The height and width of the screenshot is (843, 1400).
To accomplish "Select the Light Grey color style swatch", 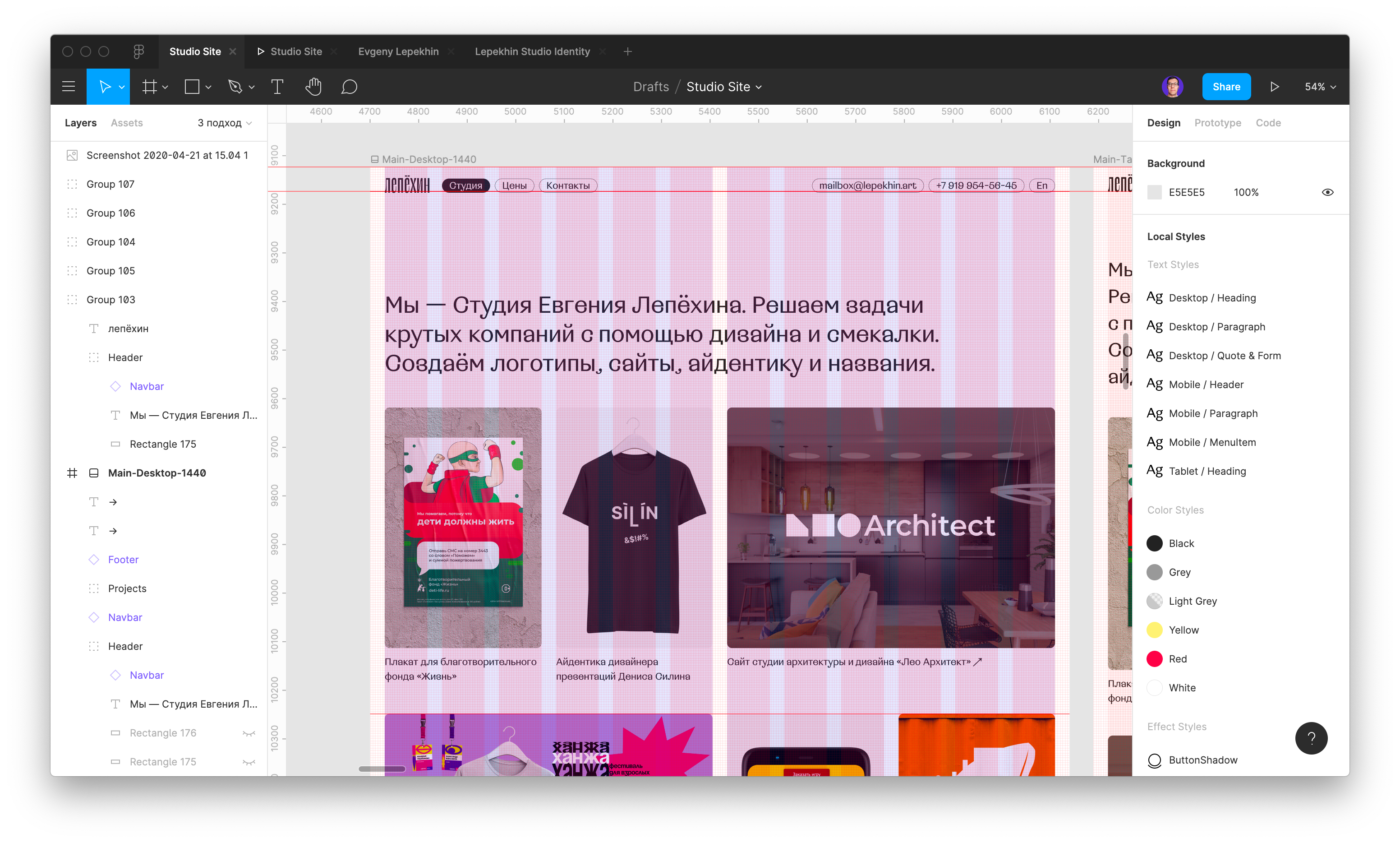I will click(1154, 601).
